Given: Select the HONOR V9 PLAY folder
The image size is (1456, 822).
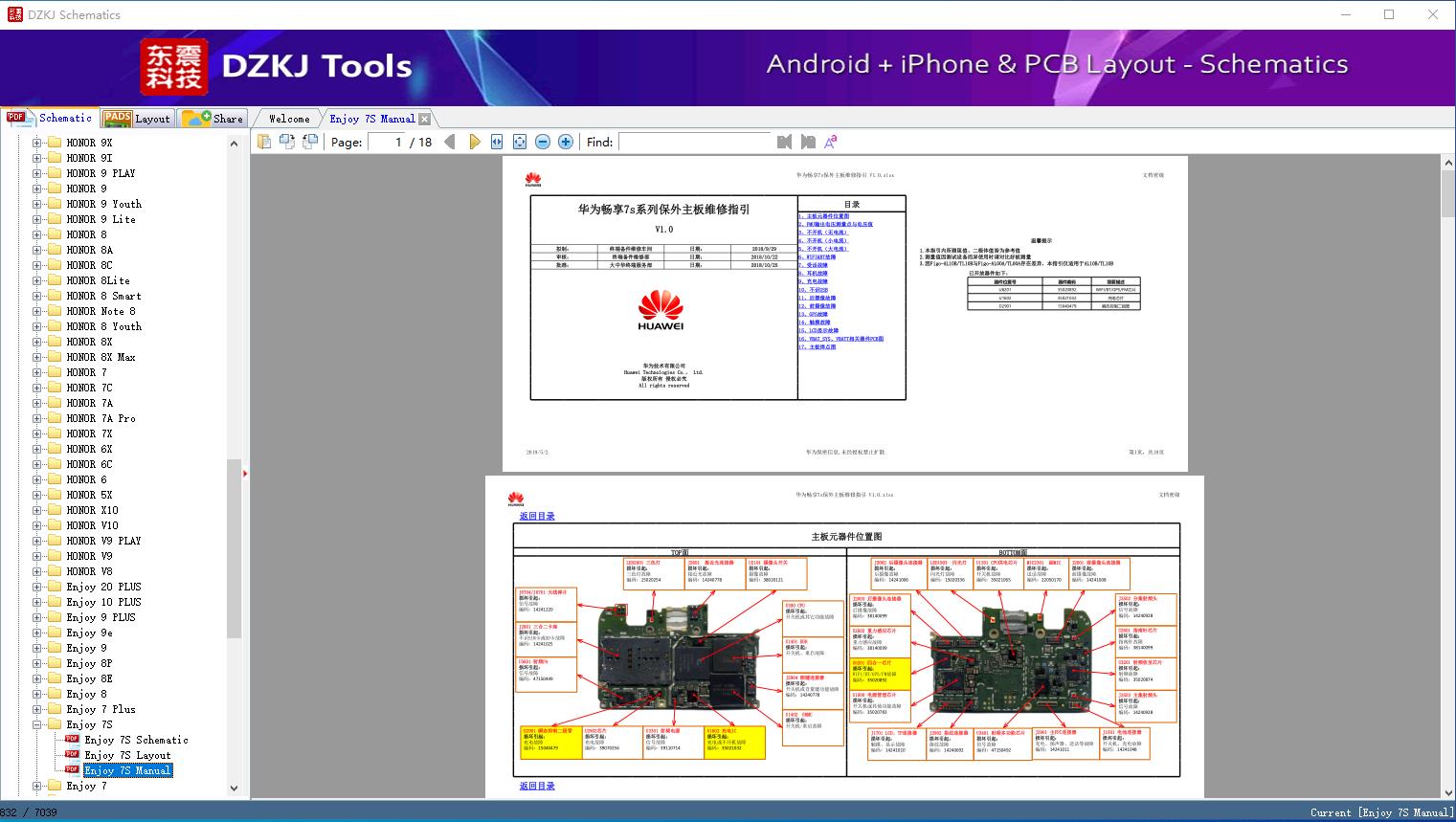Looking at the screenshot, I should pyautogui.click(x=103, y=541).
